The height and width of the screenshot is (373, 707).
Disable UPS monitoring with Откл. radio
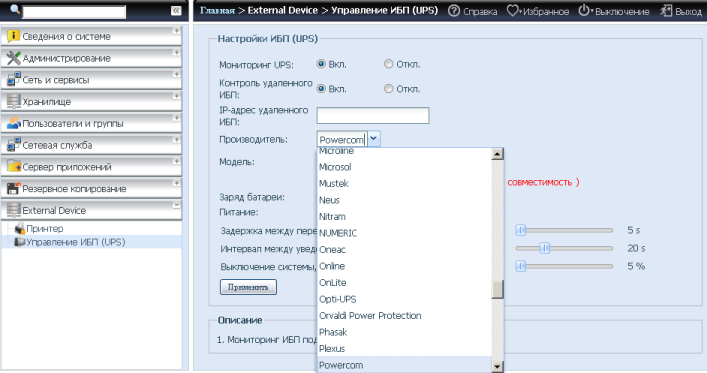click(389, 64)
